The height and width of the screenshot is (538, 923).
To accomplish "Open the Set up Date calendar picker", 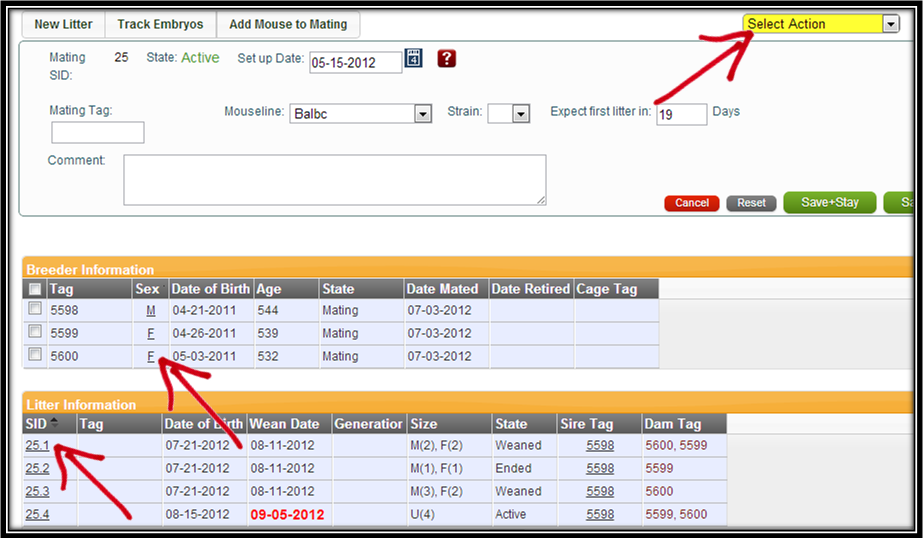I will pos(414,60).
